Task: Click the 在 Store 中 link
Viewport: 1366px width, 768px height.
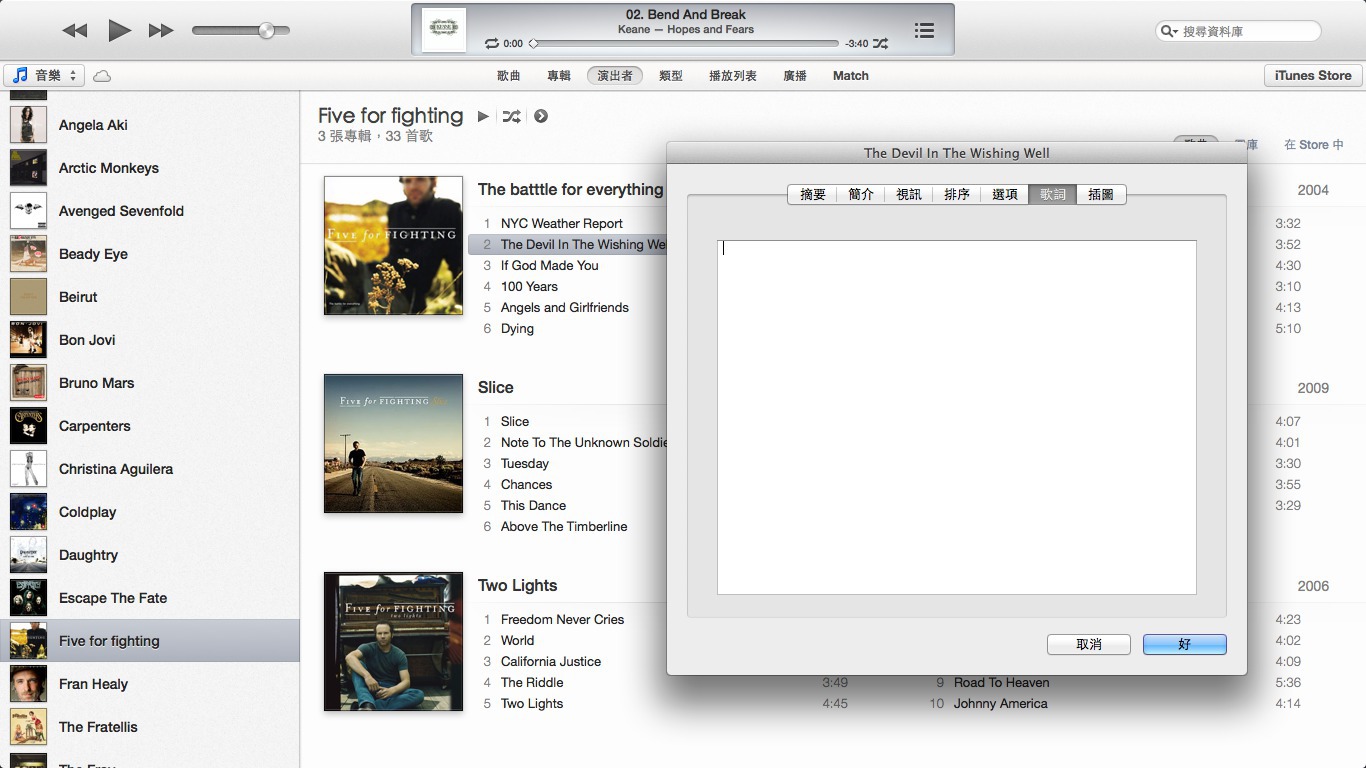Action: tap(1313, 145)
